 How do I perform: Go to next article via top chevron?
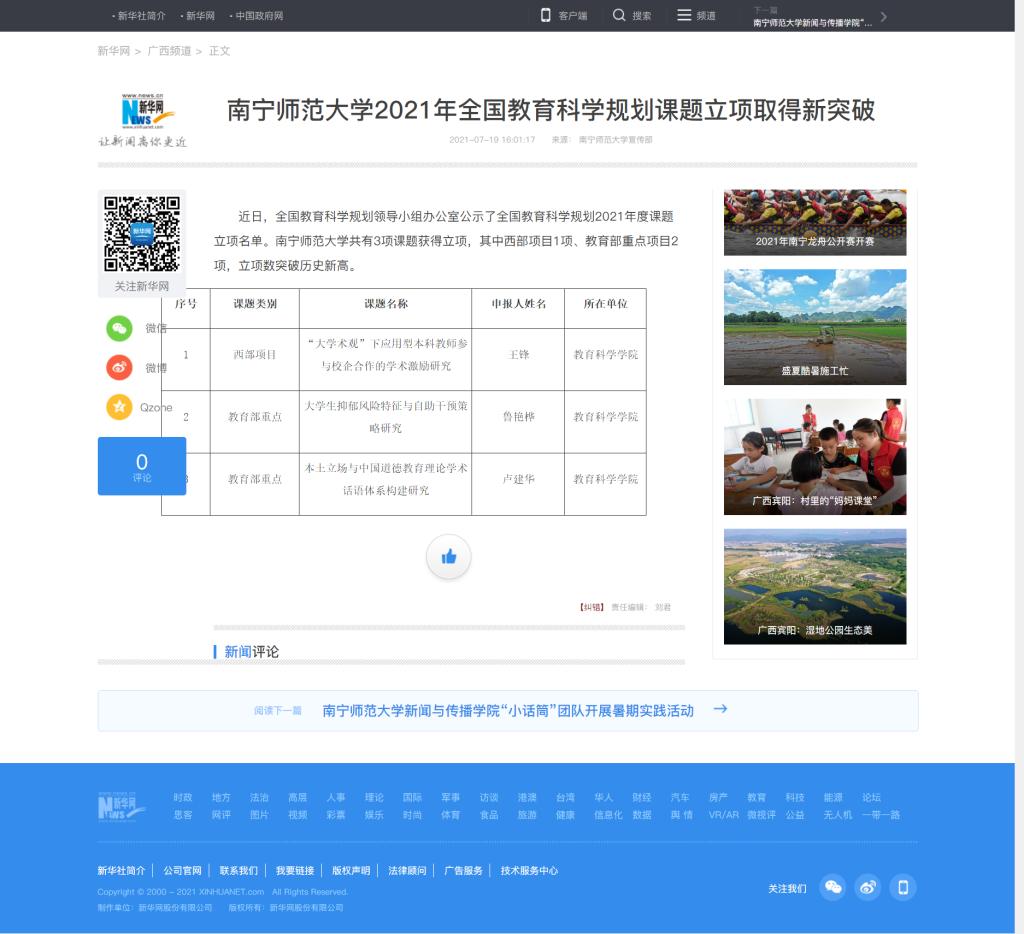[884, 17]
